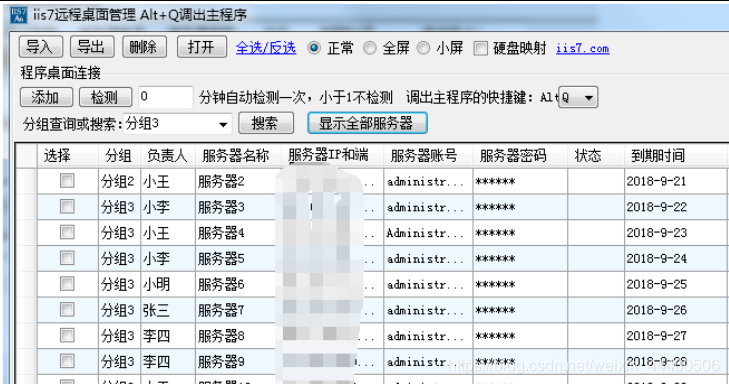This screenshot has width=729, height=384.
Task: Select the 小屏 radio button
Action: [x=423, y=48]
